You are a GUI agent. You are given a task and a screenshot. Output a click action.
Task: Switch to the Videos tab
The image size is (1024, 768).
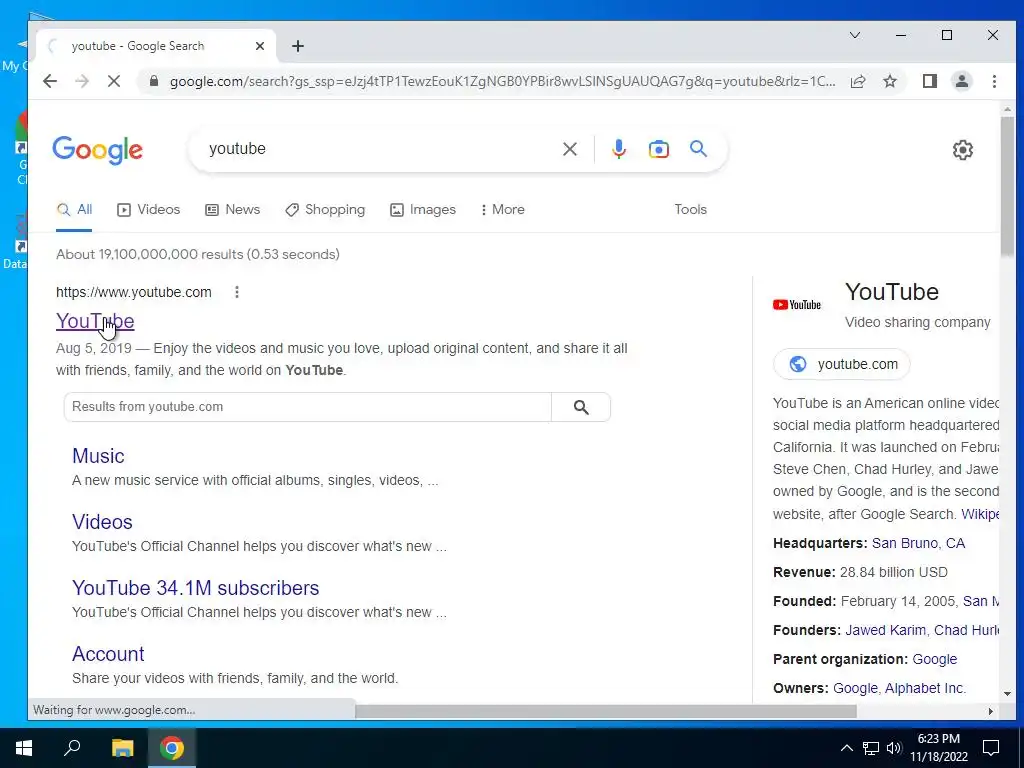[x=148, y=210]
